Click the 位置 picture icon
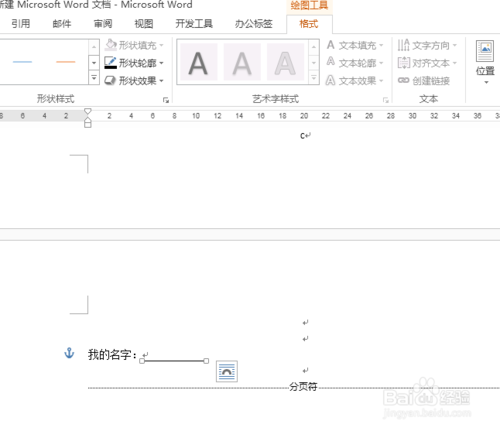The height and width of the screenshot is (431, 500). click(x=485, y=51)
